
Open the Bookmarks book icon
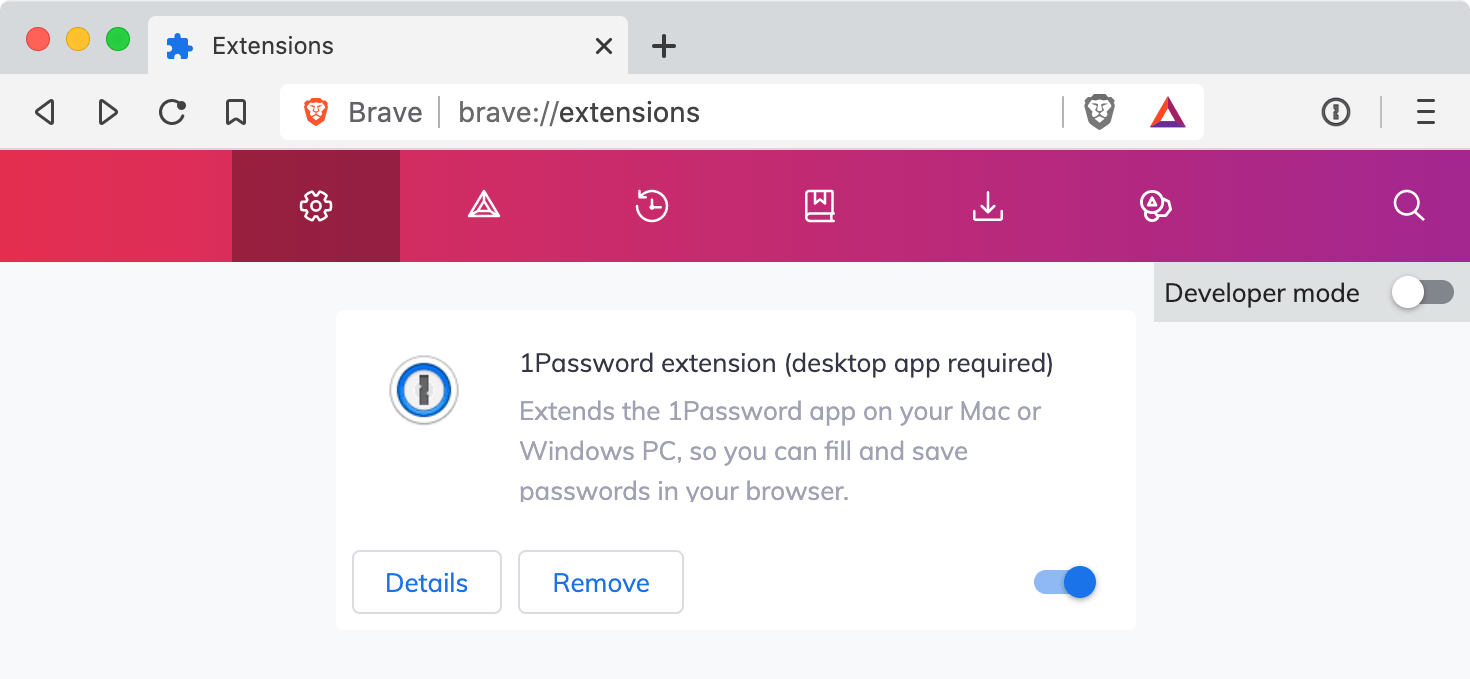[820, 206]
